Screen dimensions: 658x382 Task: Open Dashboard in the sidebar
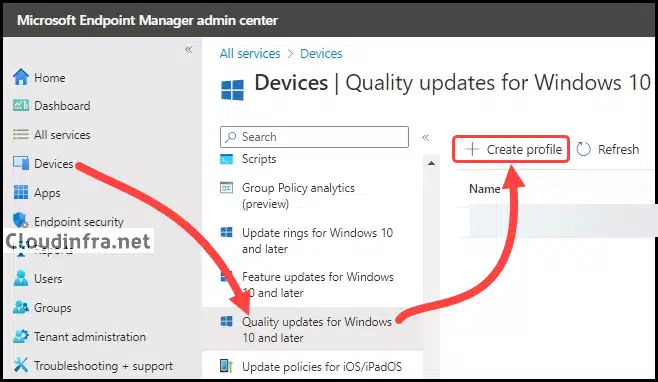[62, 106]
